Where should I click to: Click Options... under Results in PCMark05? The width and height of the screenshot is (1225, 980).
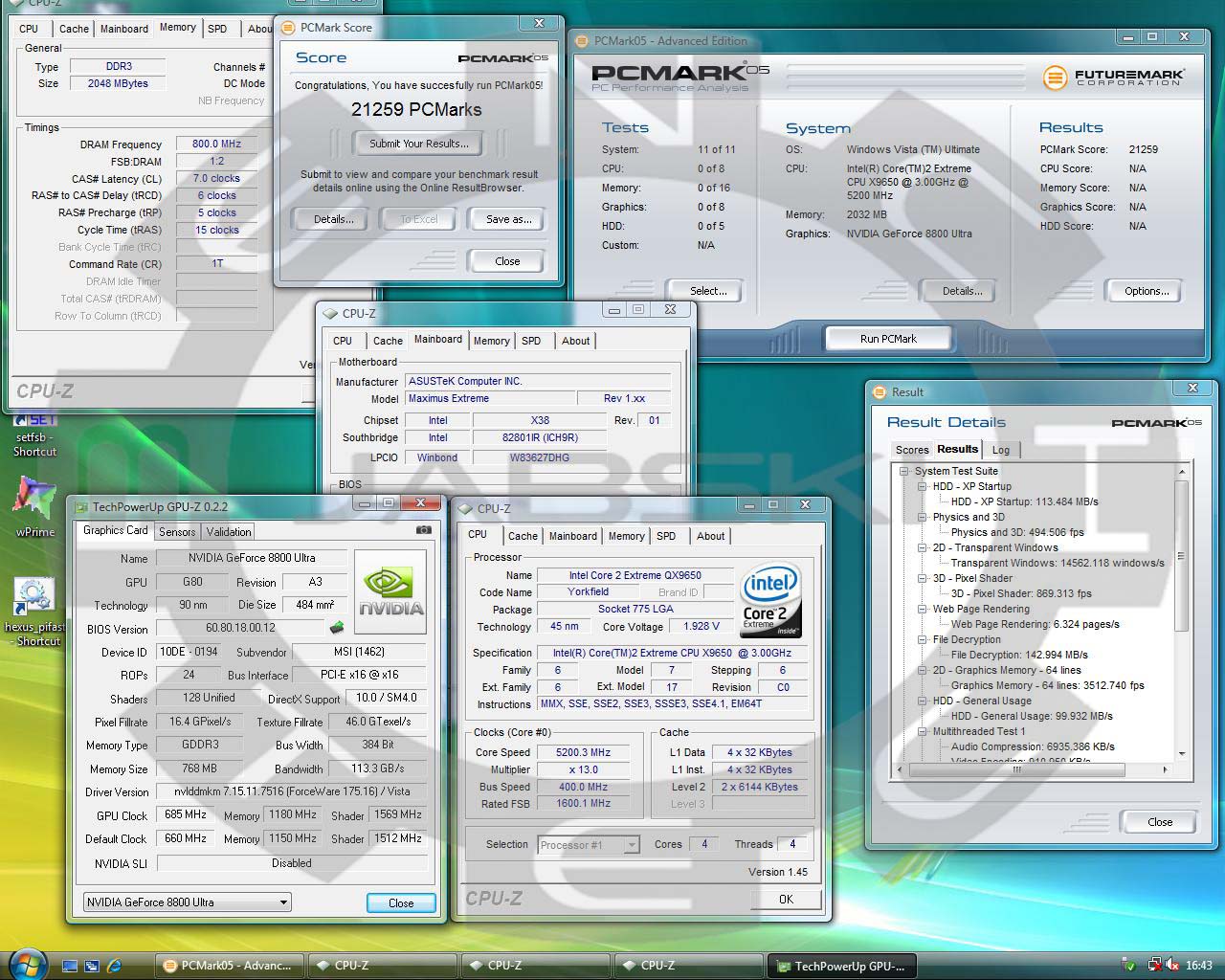1147,291
